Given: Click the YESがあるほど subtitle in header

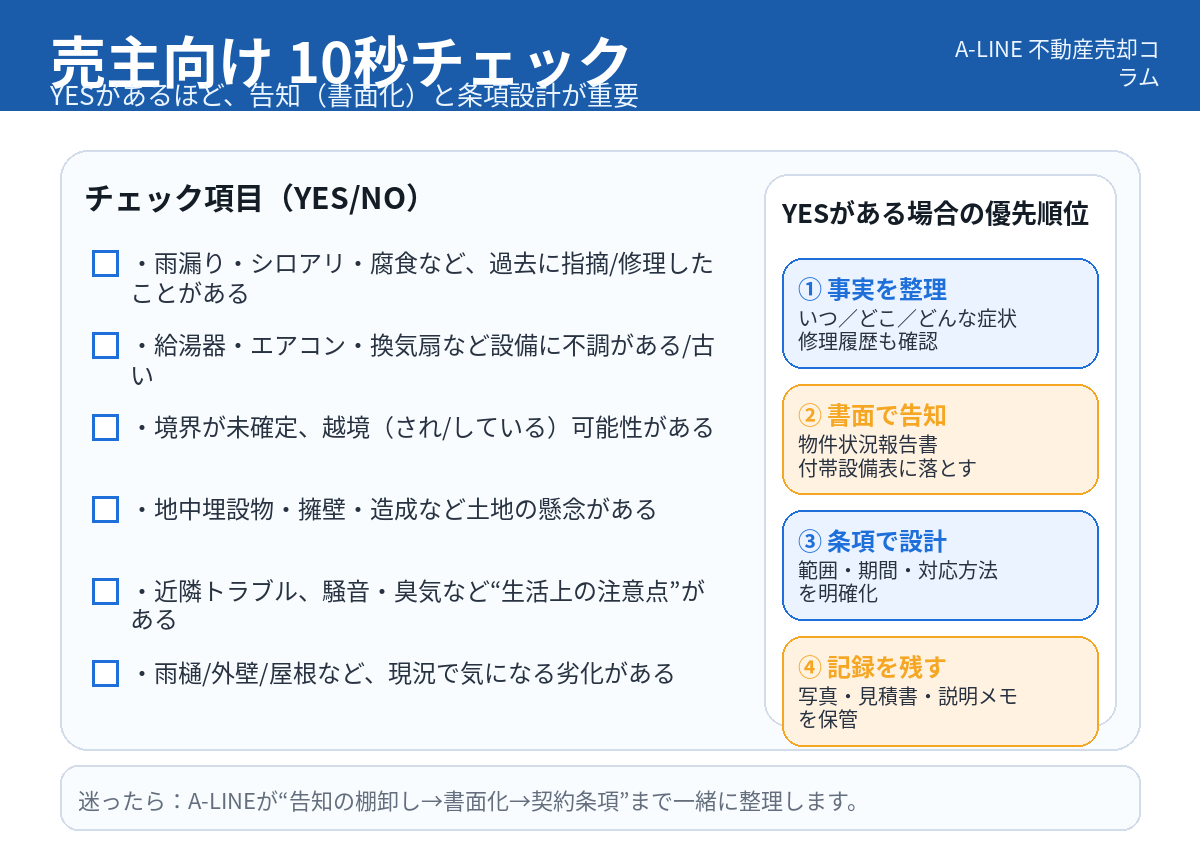Looking at the screenshot, I should click(x=344, y=97).
